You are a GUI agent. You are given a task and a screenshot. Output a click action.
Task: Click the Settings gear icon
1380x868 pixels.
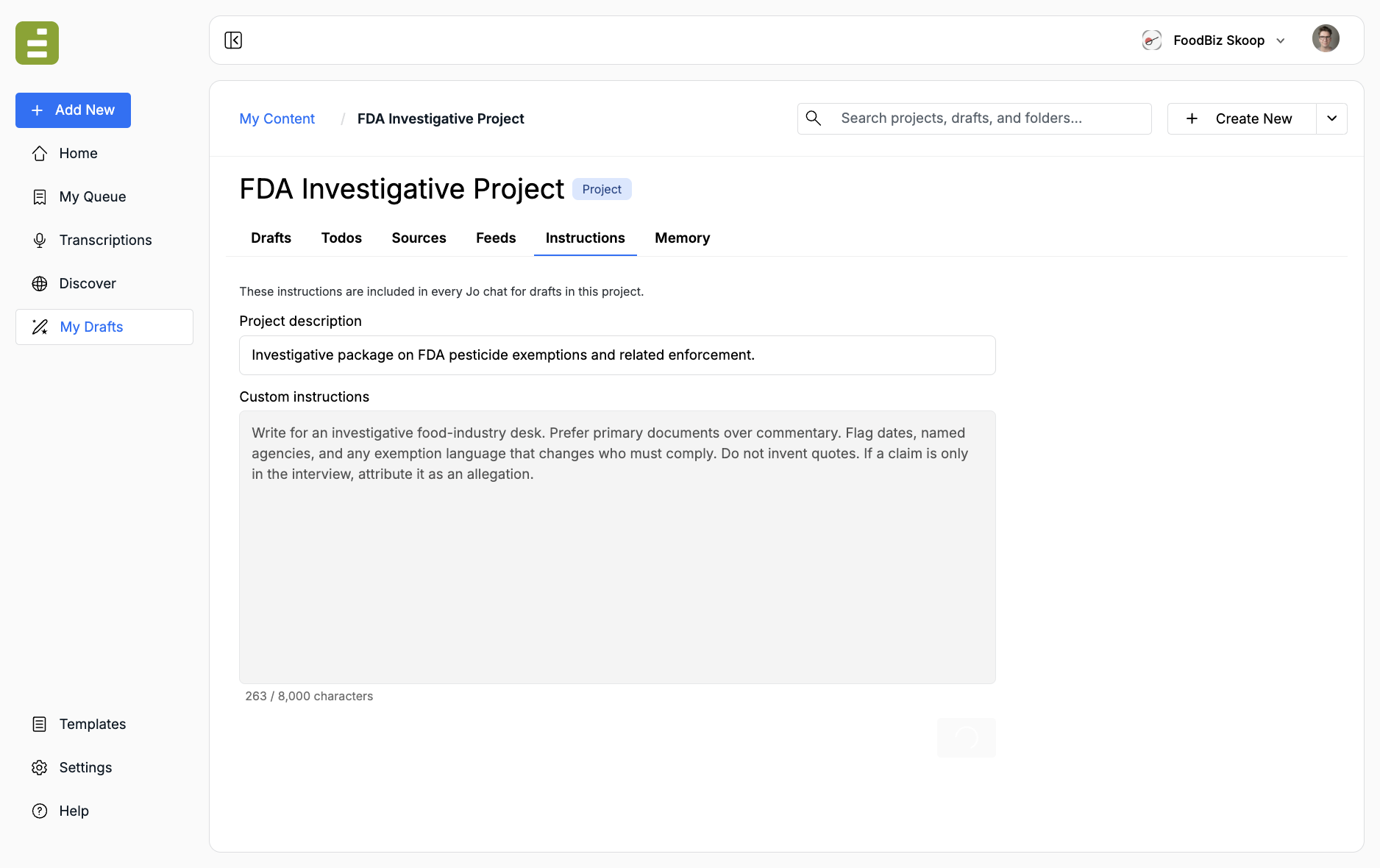pyautogui.click(x=40, y=767)
